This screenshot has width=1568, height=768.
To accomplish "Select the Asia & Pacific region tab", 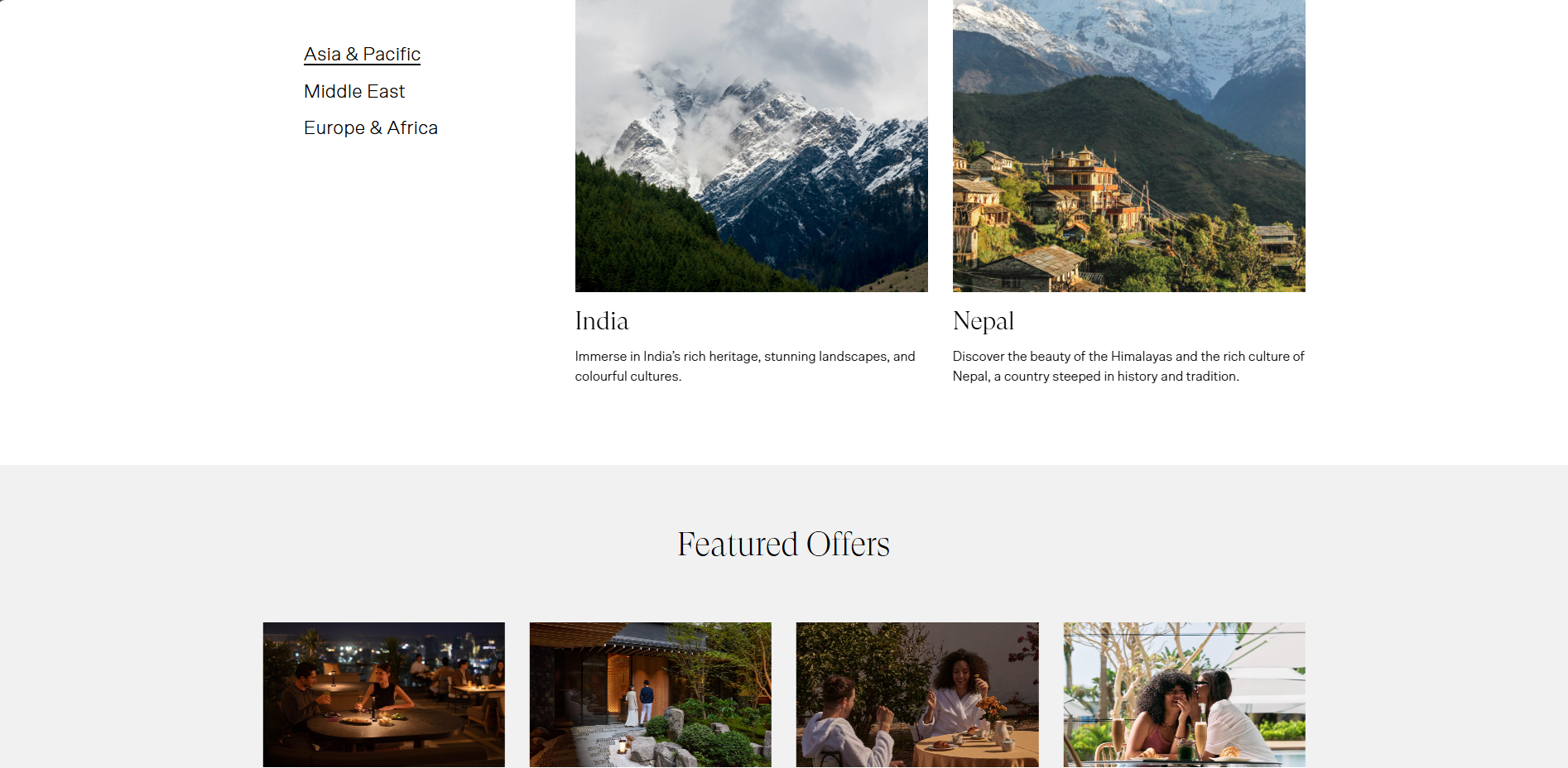I will coord(362,55).
